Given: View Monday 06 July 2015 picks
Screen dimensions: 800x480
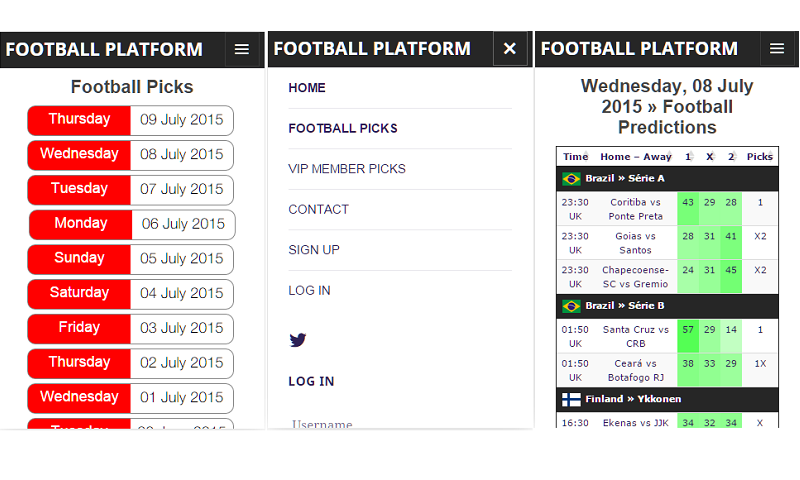Looking at the screenshot, I should click(132, 224).
